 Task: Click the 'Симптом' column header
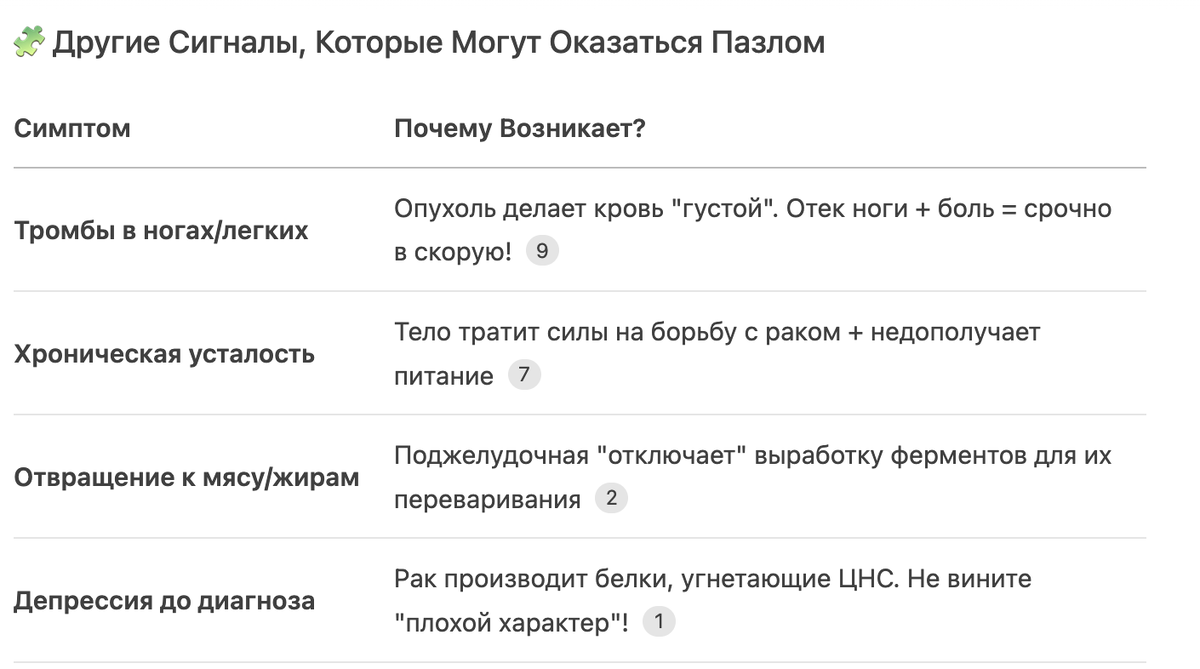pyautogui.click(x=72, y=130)
